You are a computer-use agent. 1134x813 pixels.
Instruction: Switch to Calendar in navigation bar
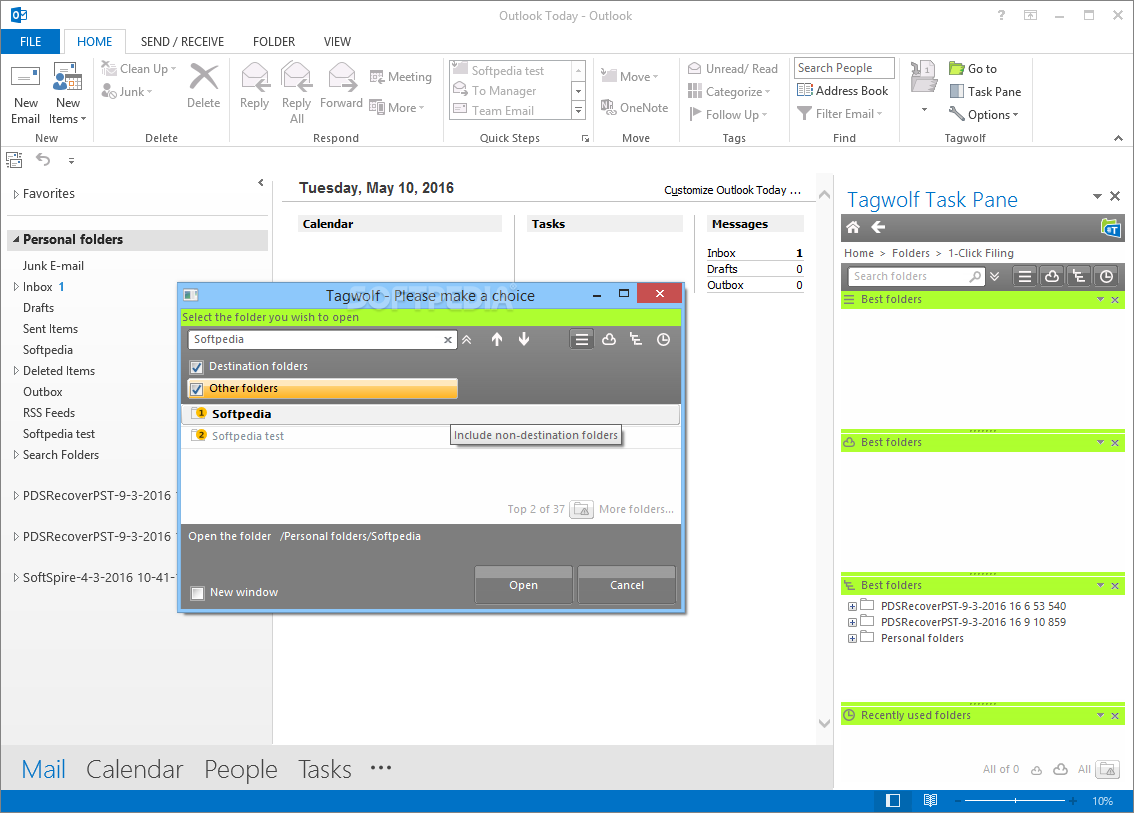135,769
